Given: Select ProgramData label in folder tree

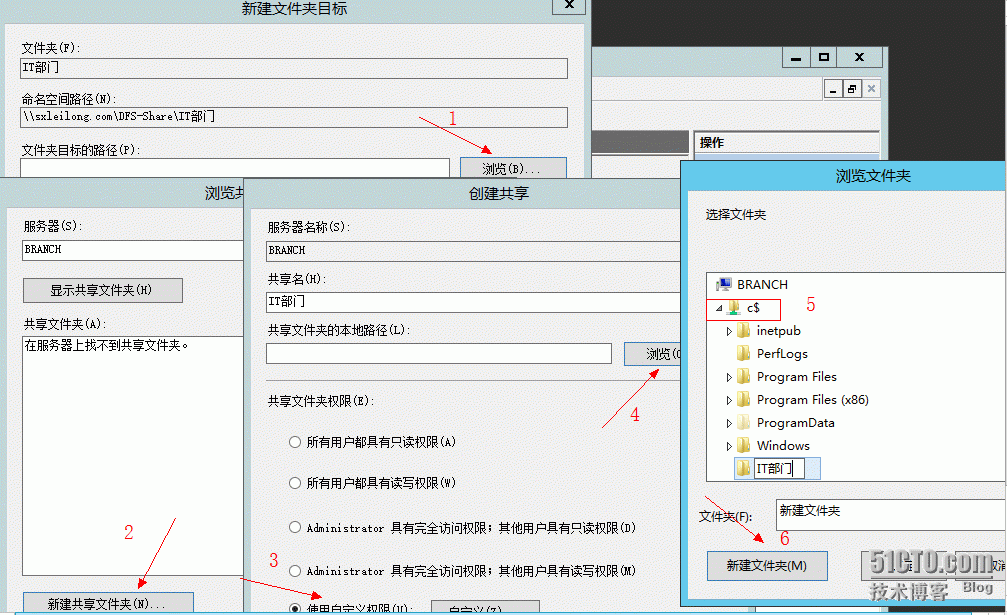Looking at the screenshot, I should point(795,422).
